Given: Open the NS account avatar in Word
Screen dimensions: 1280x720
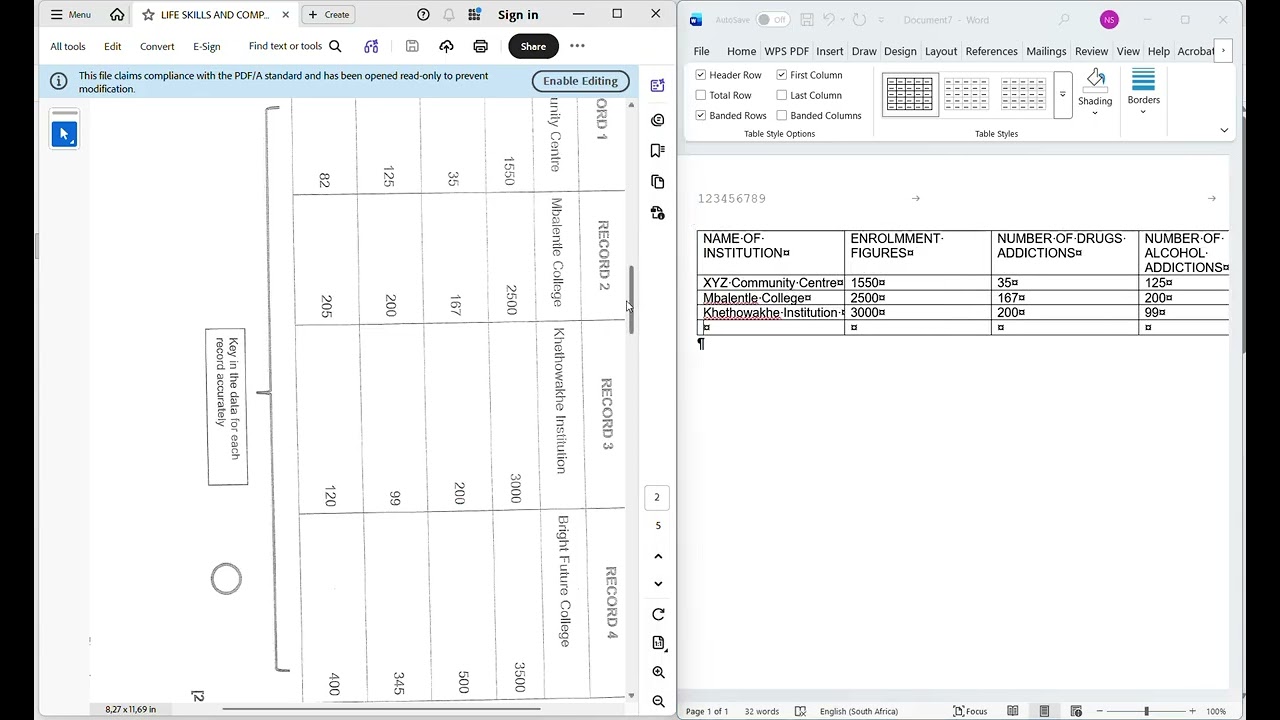Looking at the screenshot, I should 1108,20.
